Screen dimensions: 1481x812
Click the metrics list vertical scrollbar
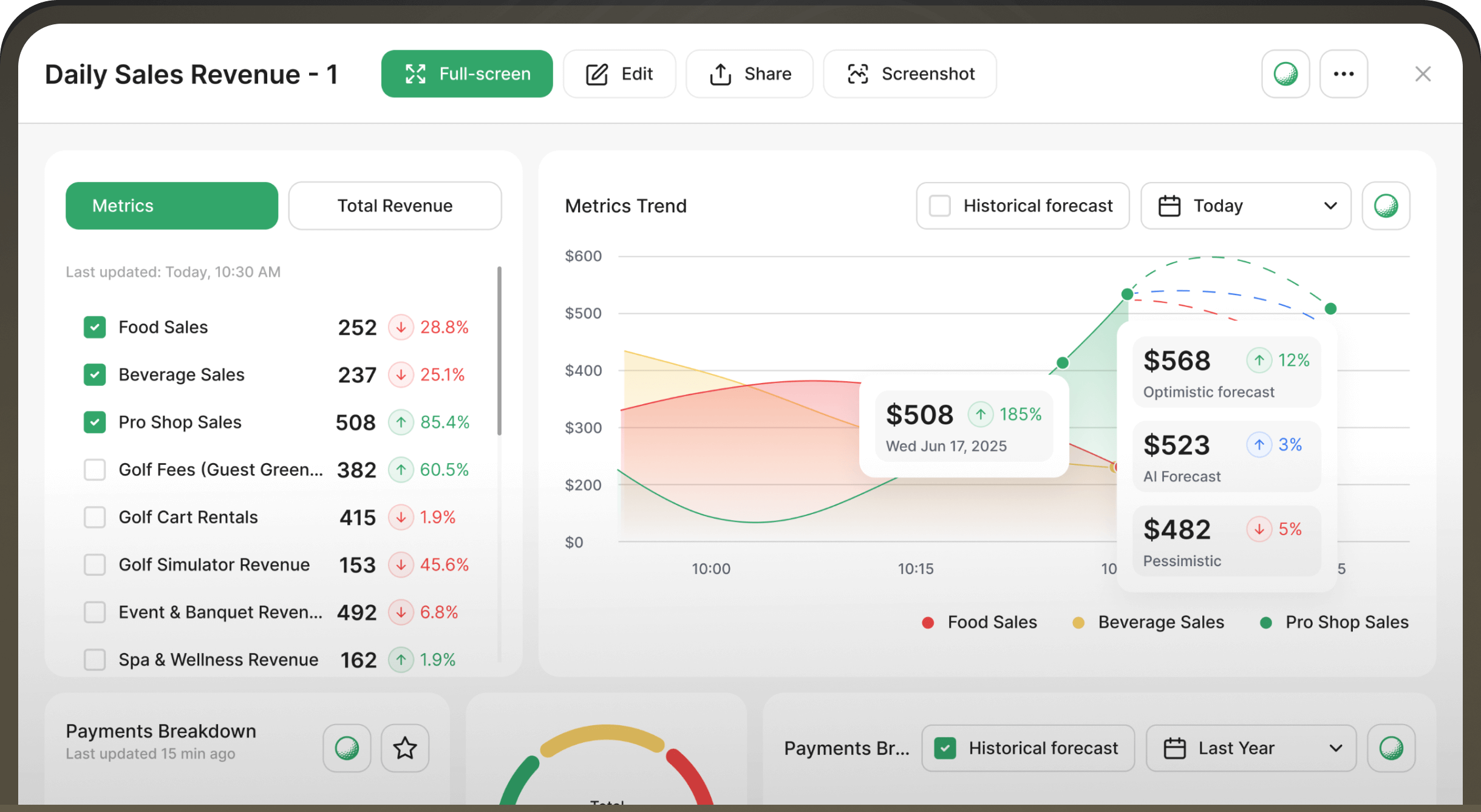(x=499, y=351)
